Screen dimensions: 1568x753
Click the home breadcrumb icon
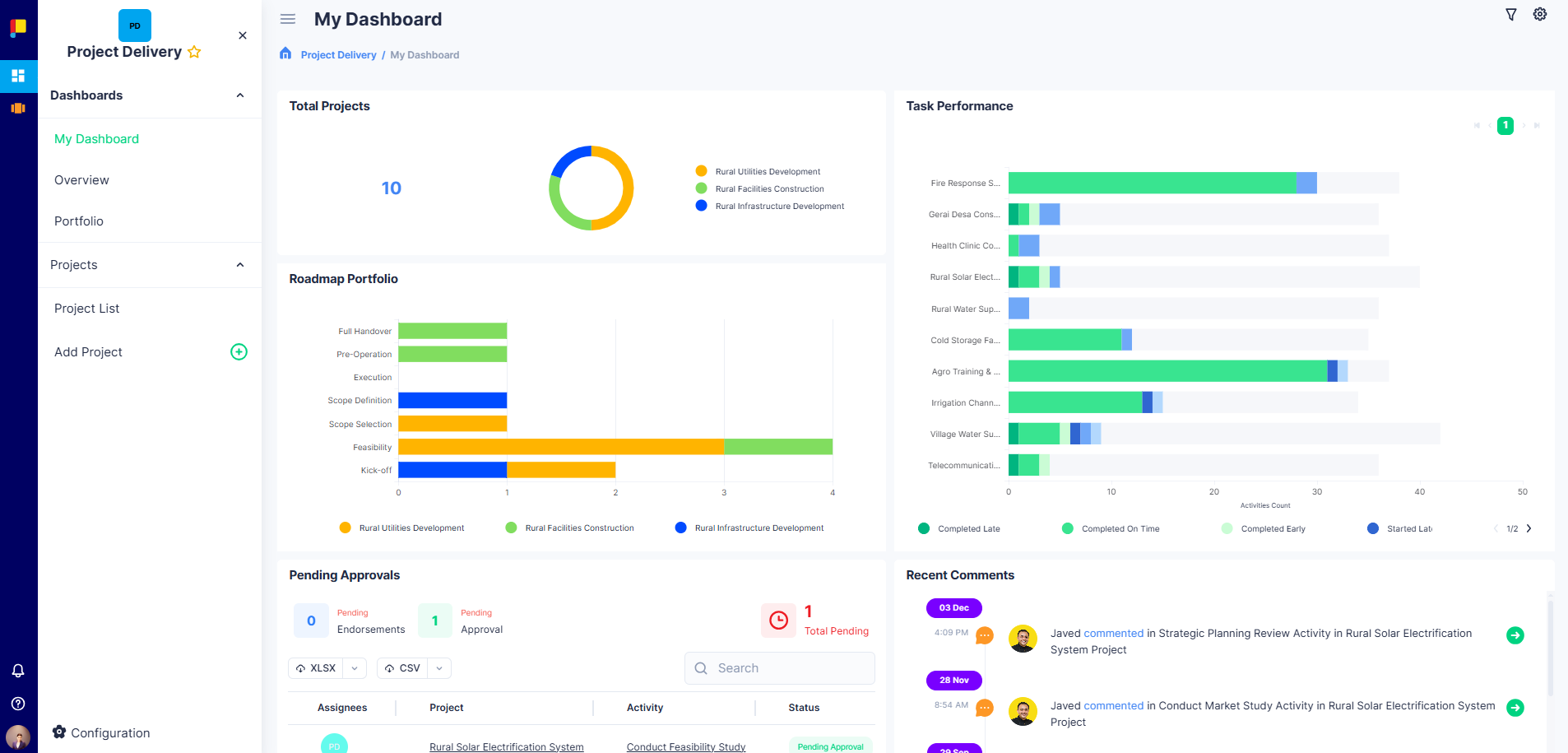click(285, 53)
